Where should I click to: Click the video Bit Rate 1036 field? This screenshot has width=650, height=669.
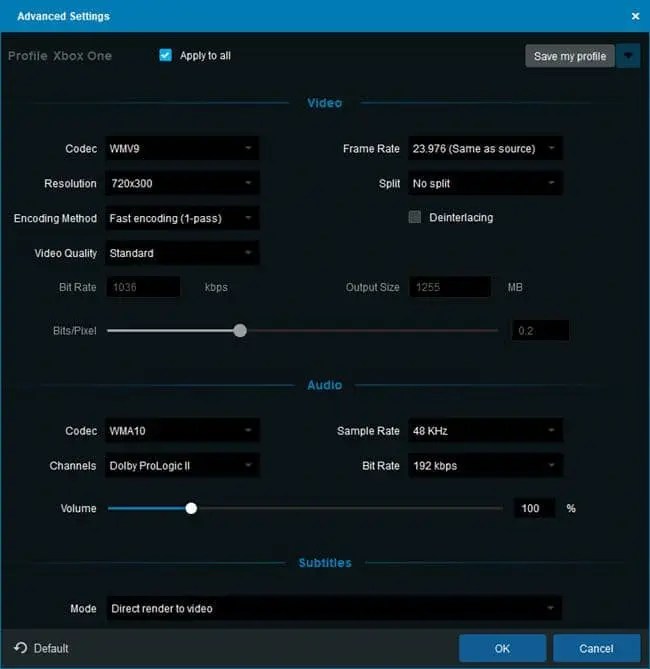click(143, 287)
